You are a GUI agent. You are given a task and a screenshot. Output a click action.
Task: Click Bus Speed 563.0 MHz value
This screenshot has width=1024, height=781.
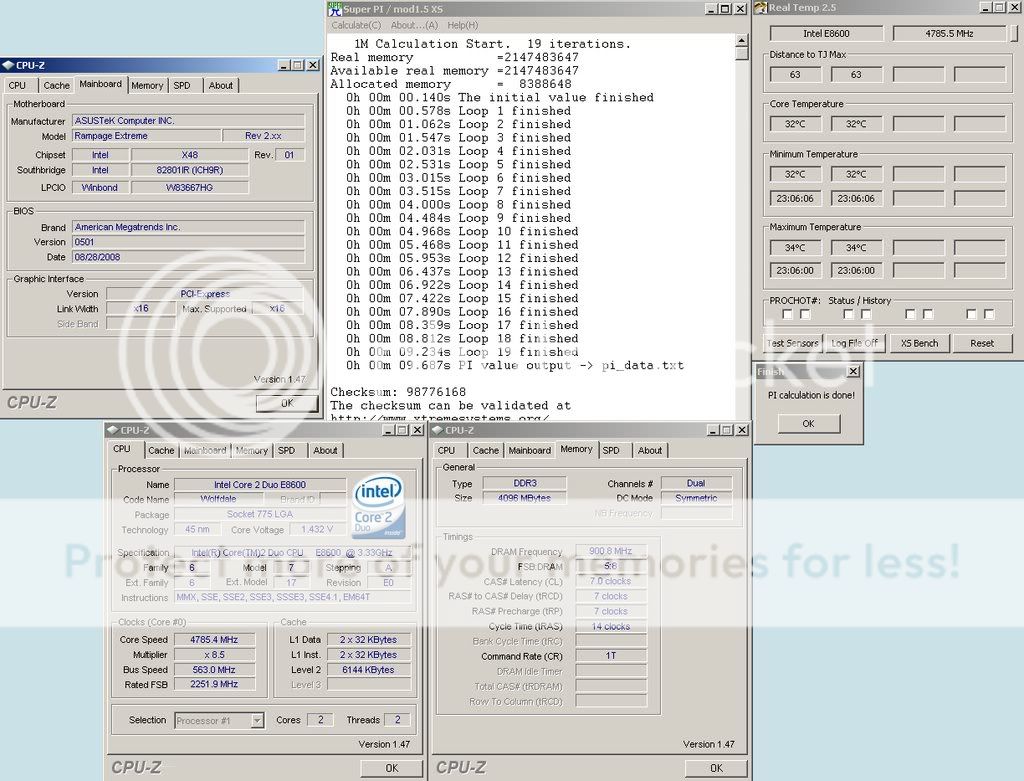pos(214,670)
